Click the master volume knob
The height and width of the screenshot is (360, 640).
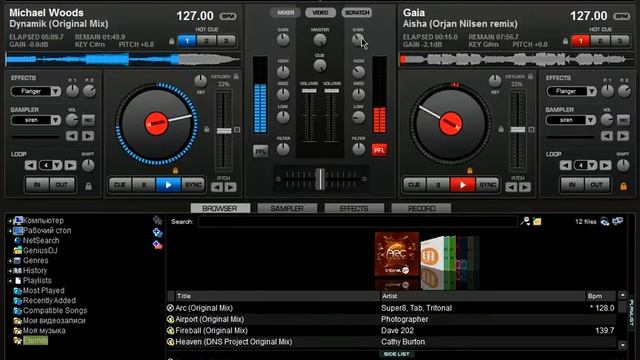[x=320, y=40]
